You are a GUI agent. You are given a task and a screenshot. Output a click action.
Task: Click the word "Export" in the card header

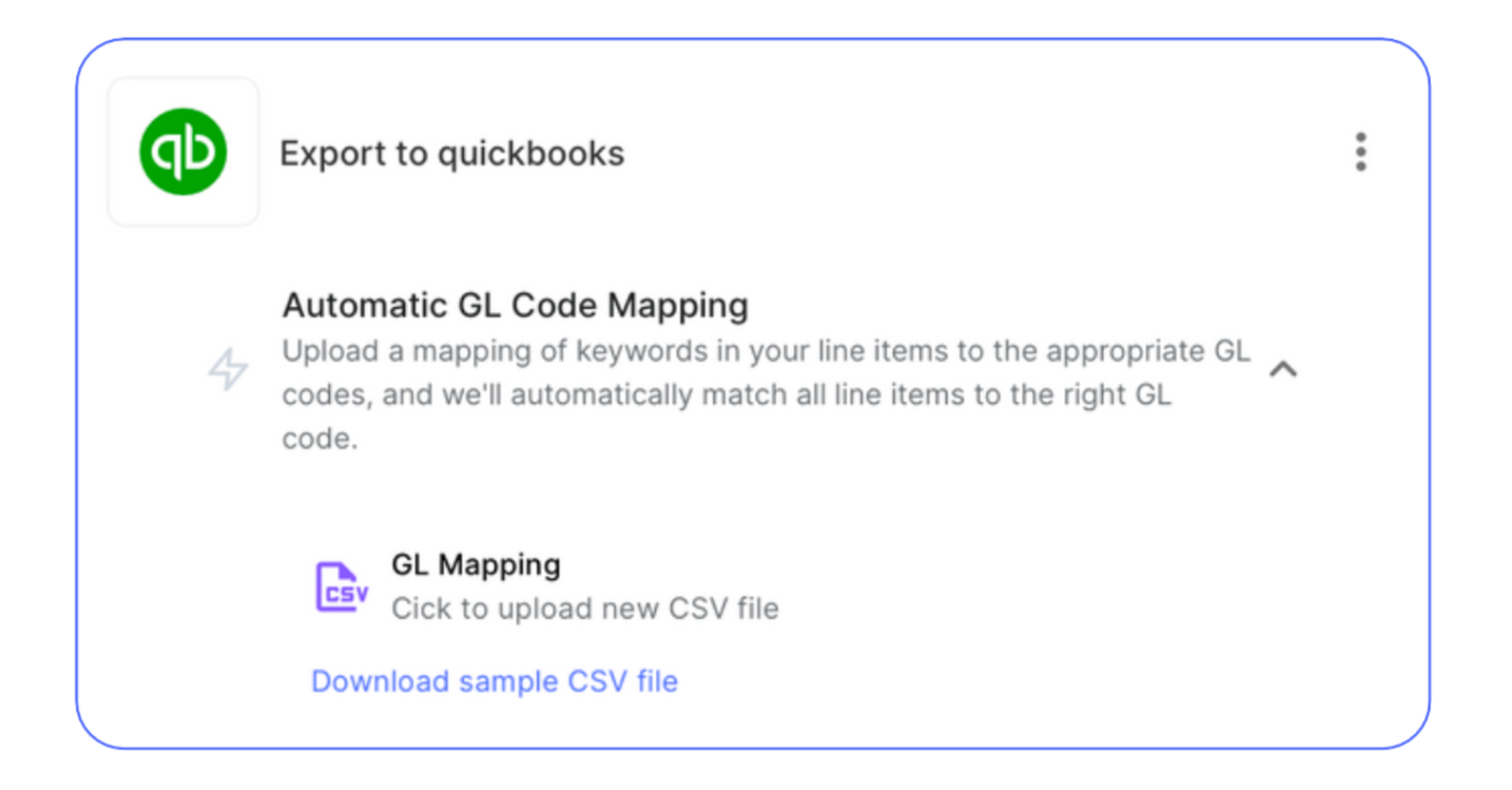click(x=333, y=153)
